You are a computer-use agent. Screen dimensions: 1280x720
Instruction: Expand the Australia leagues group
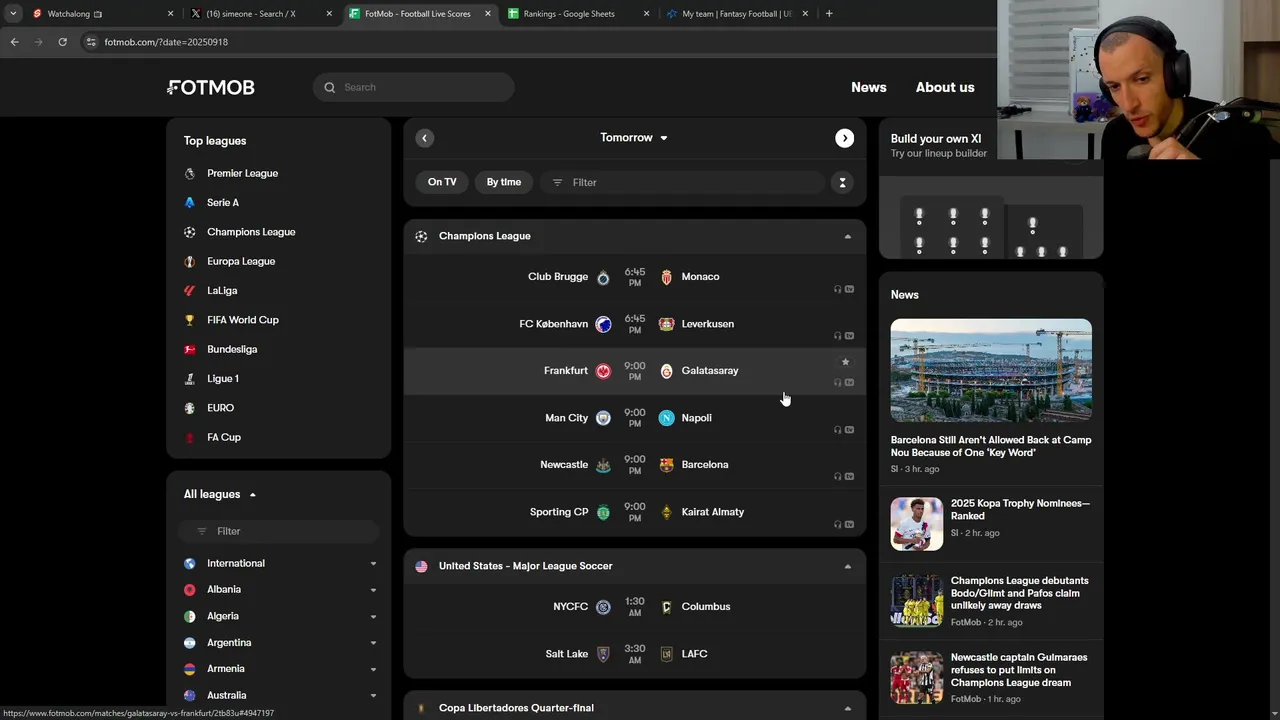pyautogui.click(x=373, y=696)
